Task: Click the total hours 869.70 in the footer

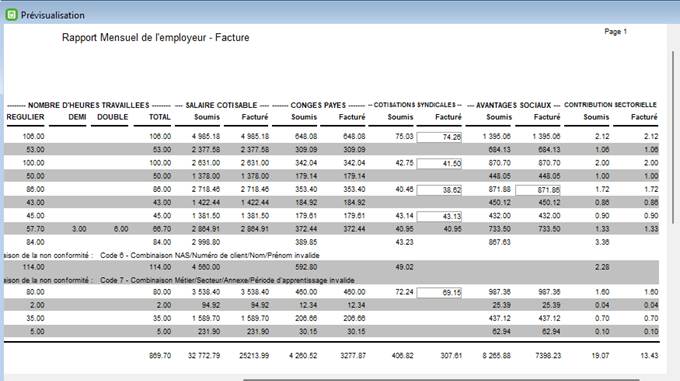Action: pos(160,355)
